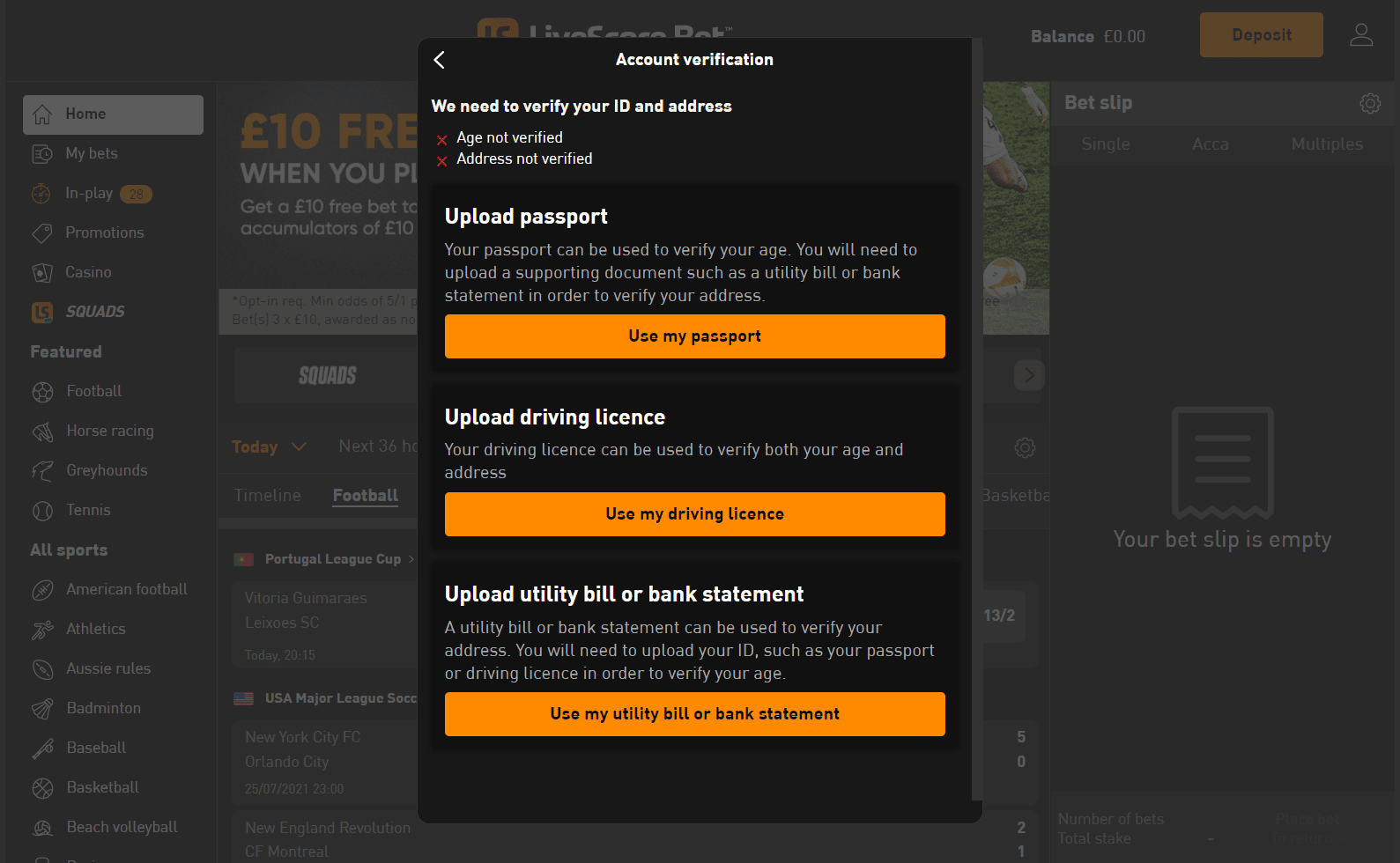Click the back arrow in Account verification

[440, 60]
